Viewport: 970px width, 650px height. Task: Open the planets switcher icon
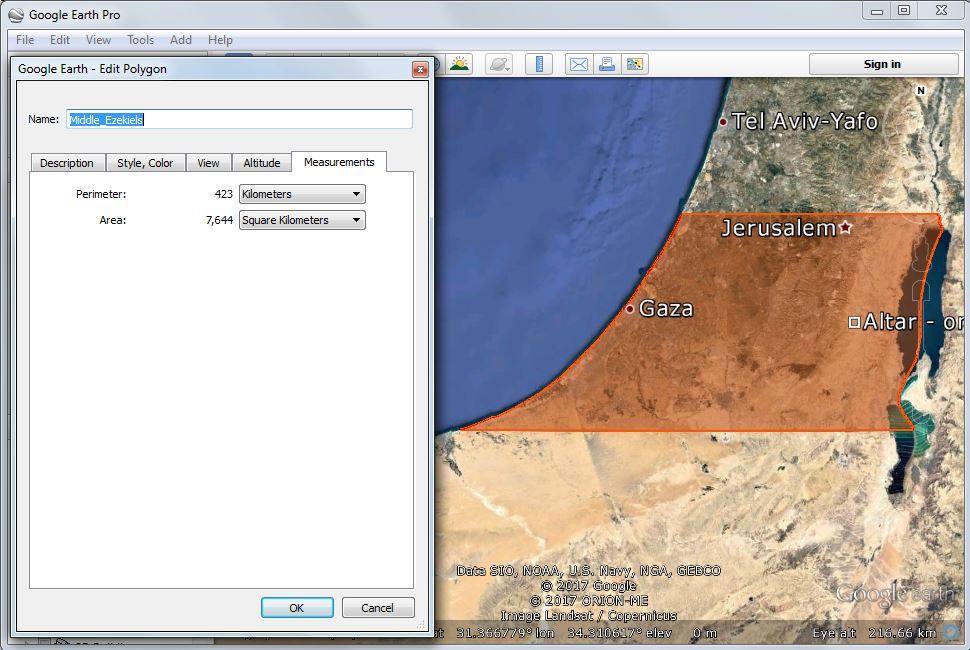pyautogui.click(x=499, y=64)
